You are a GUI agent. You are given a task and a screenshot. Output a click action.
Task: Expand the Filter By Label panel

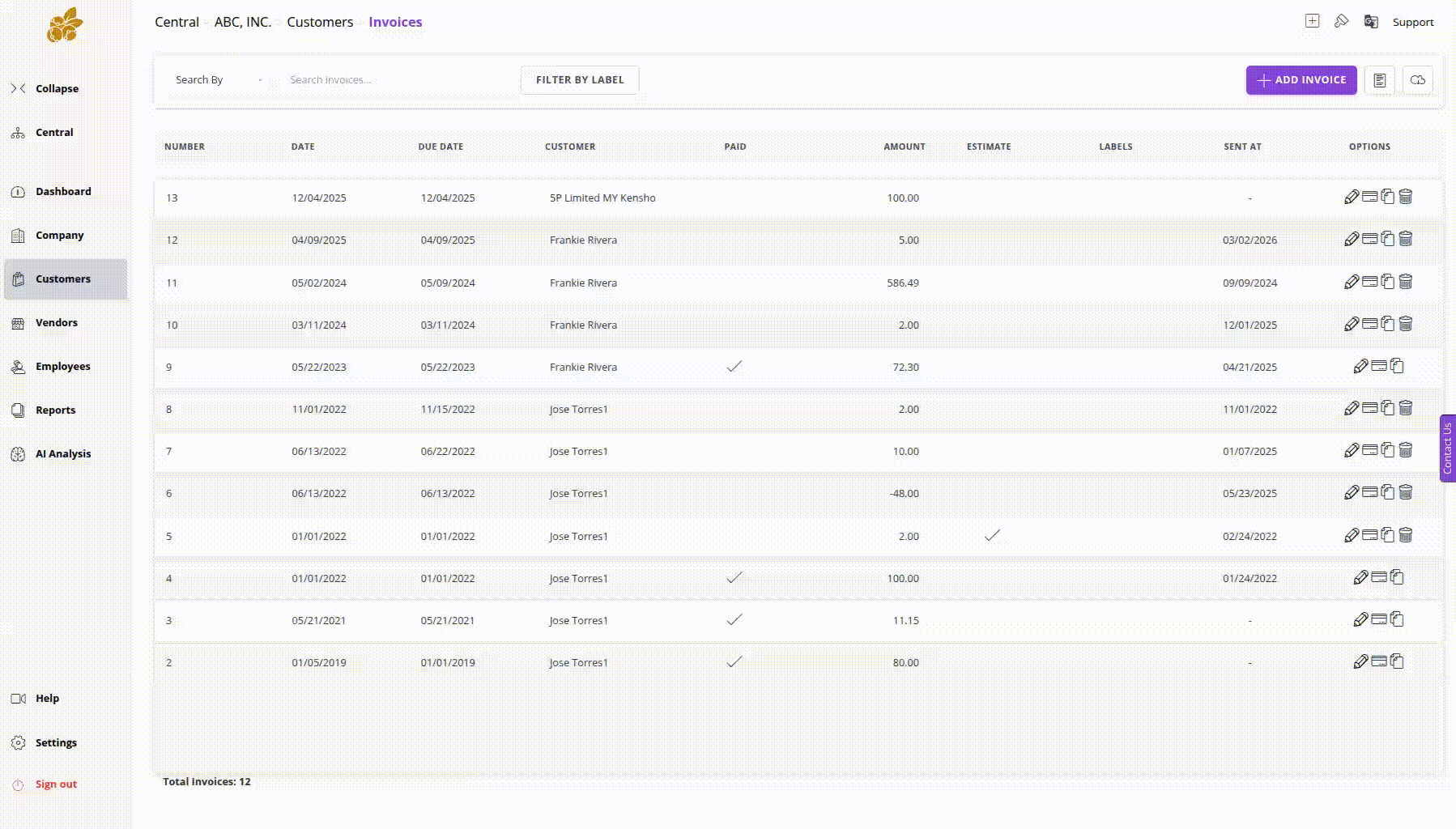point(579,79)
